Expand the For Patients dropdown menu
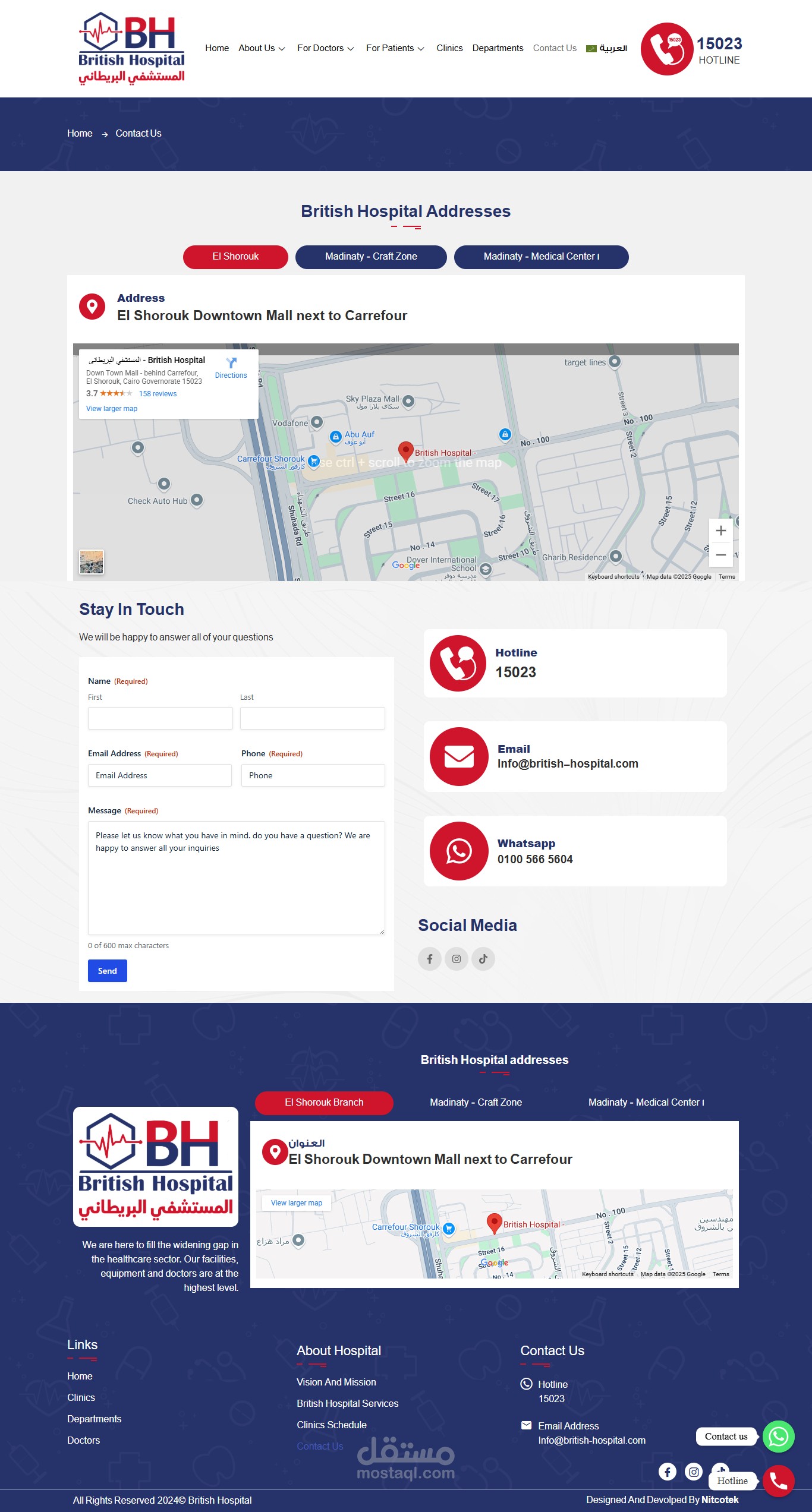 click(395, 48)
